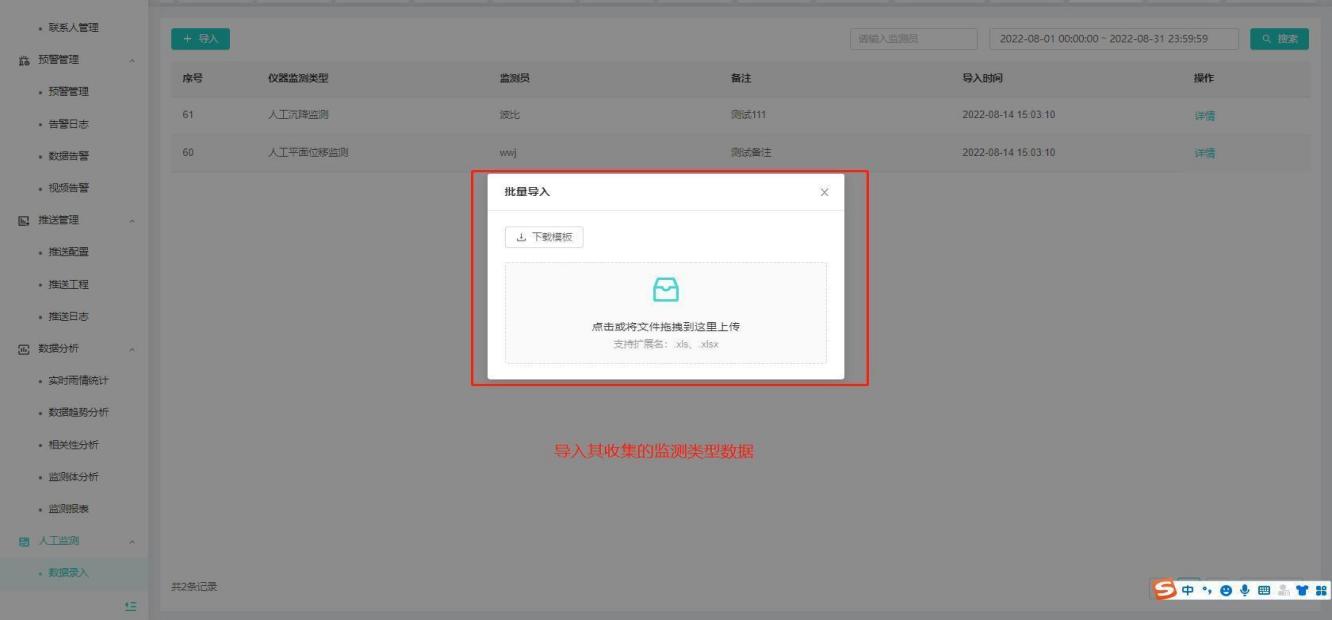The height and width of the screenshot is (620, 1332).
Task: Click the file drop upload area text
Action: [x=665, y=327]
